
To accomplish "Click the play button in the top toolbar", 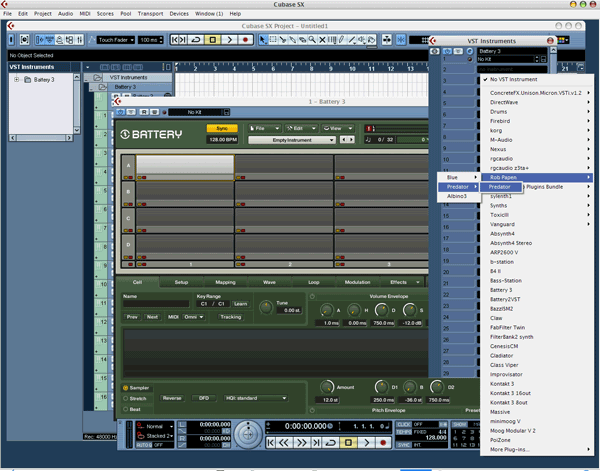I will point(229,40).
